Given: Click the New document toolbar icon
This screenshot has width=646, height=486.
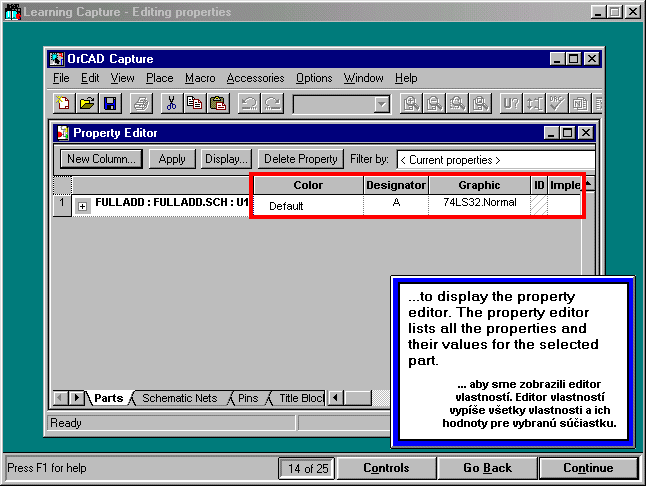Looking at the screenshot, I should (x=64, y=103).
